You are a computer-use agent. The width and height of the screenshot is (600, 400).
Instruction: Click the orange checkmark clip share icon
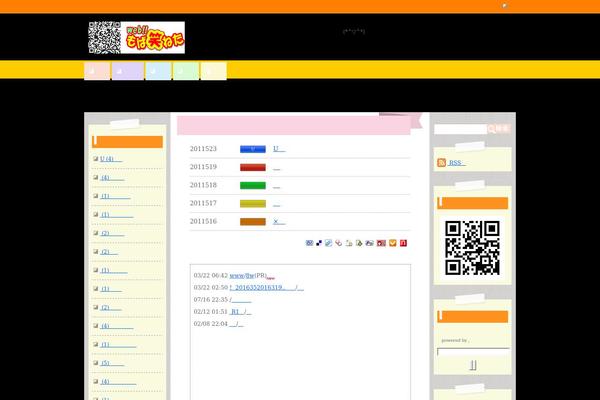(x=393, y=243)
